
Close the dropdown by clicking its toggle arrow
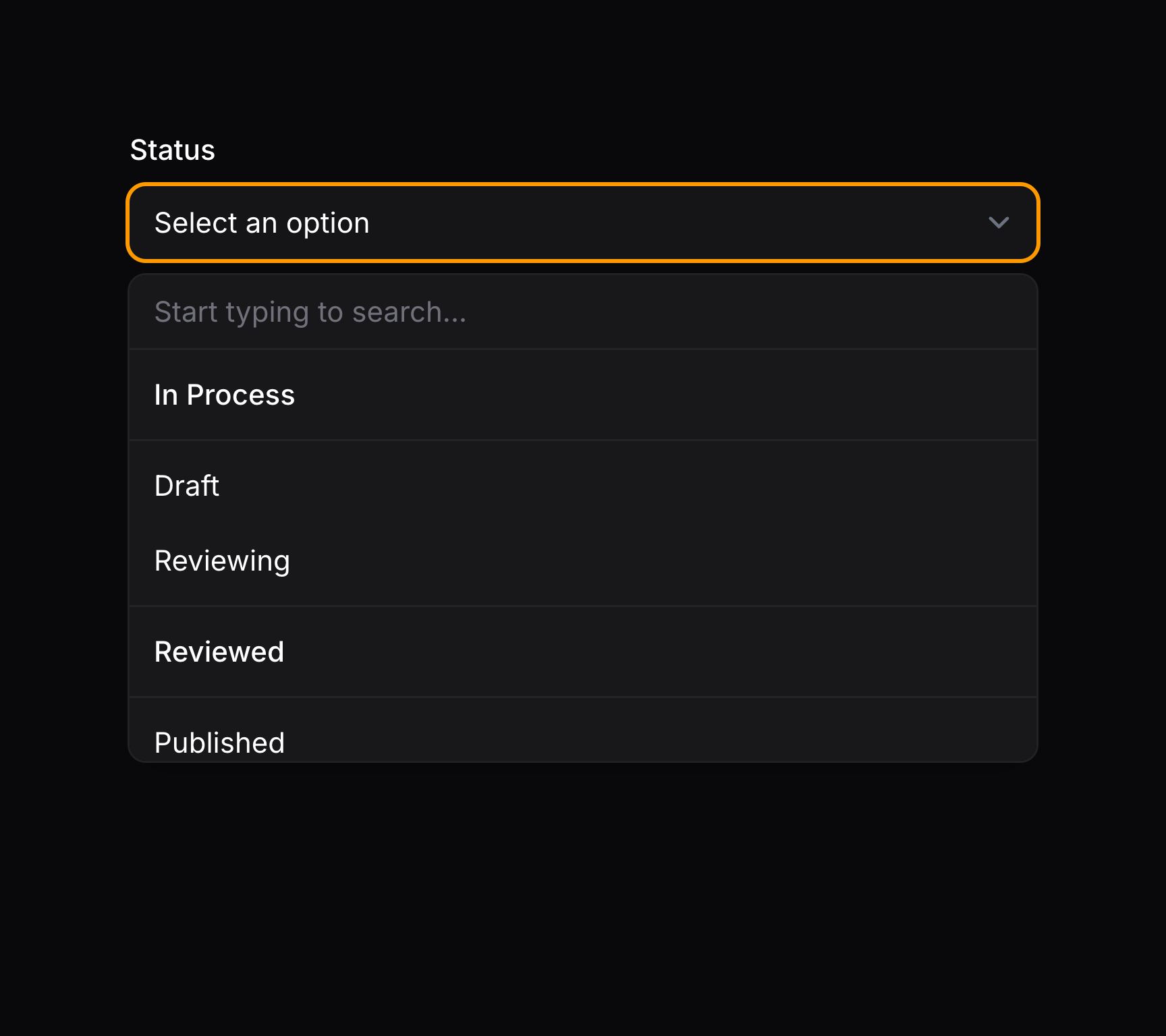click(x=999, y=223)
